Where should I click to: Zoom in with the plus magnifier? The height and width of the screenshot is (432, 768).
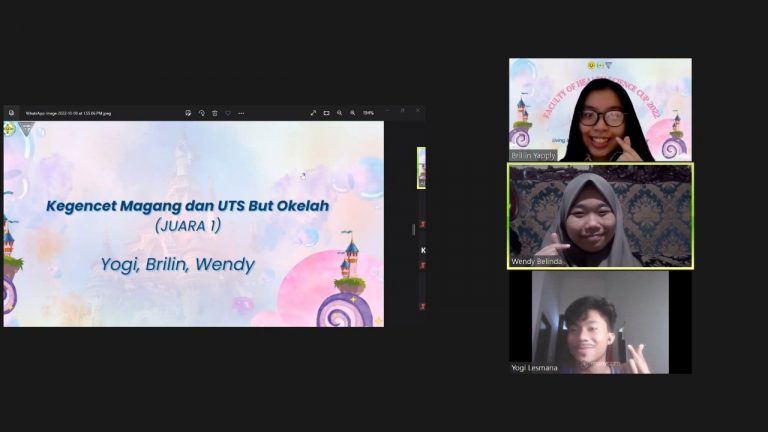point(353,113)
